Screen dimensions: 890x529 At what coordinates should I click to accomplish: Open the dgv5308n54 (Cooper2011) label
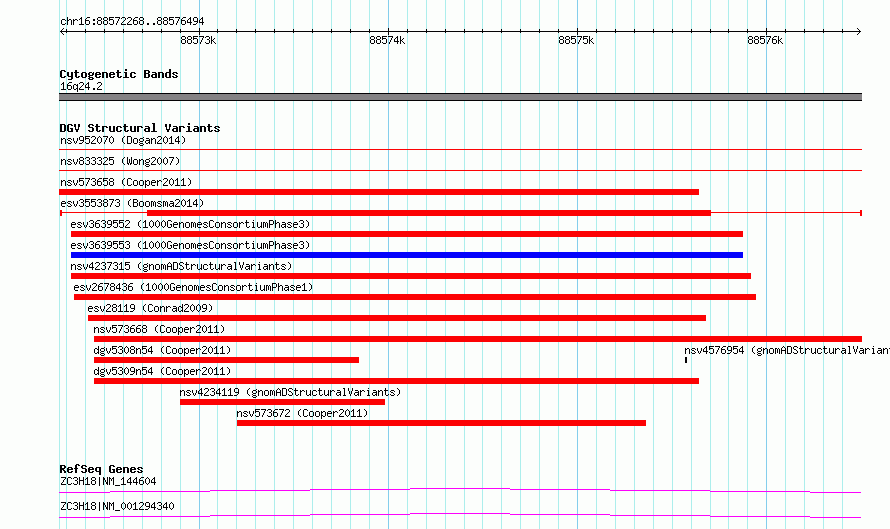coord(162,350)
